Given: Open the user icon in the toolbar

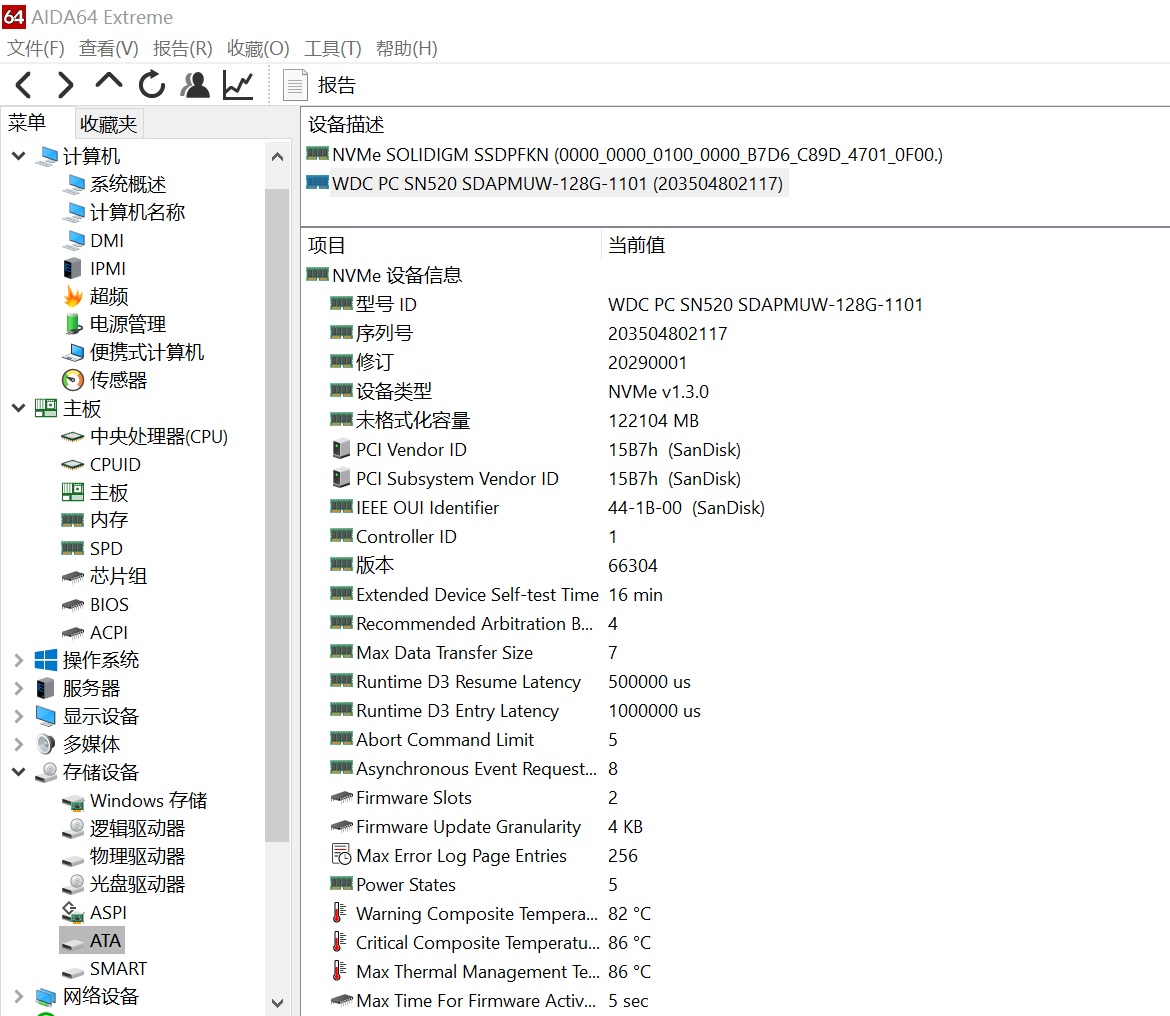Looking at the screenshot, I should 195,85.
